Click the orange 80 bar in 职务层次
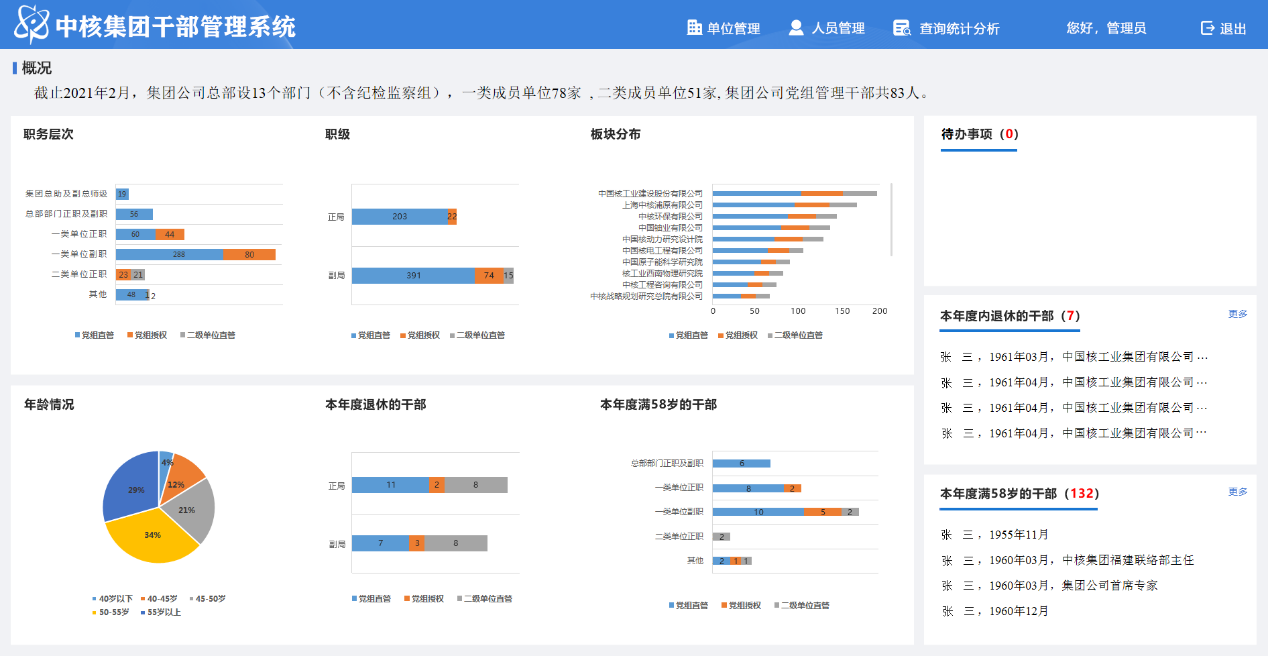Screen dimensions: 1268x656 pyautogui.click(x=249, y=254)
